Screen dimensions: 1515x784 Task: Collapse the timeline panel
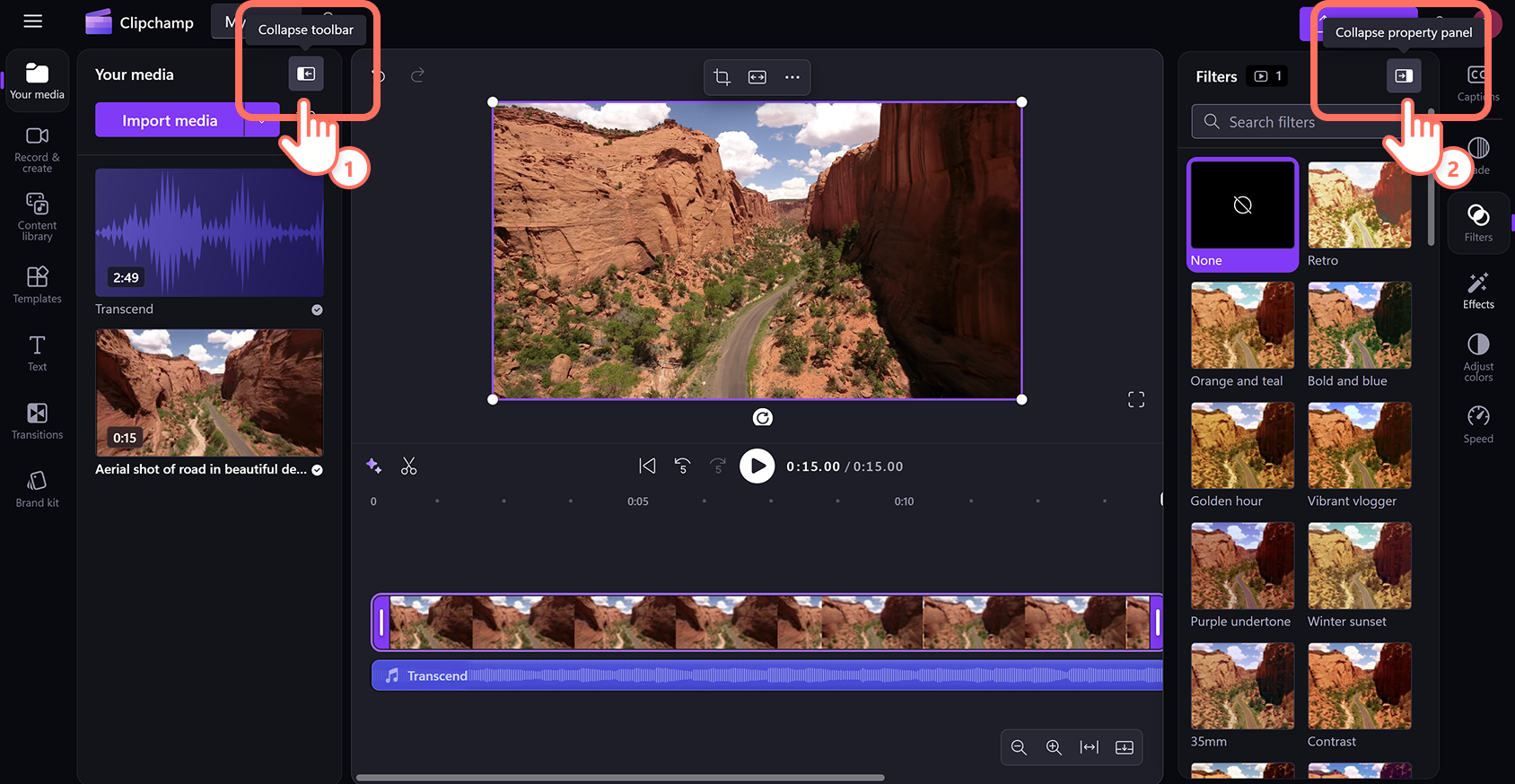coord(1125,747)
